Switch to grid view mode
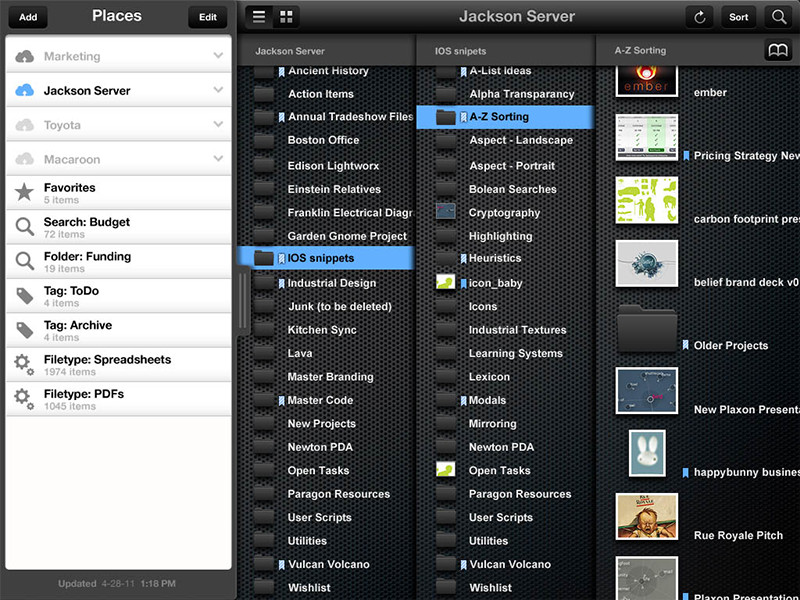This screenshot has width=800, height=600. coord(286,17)
